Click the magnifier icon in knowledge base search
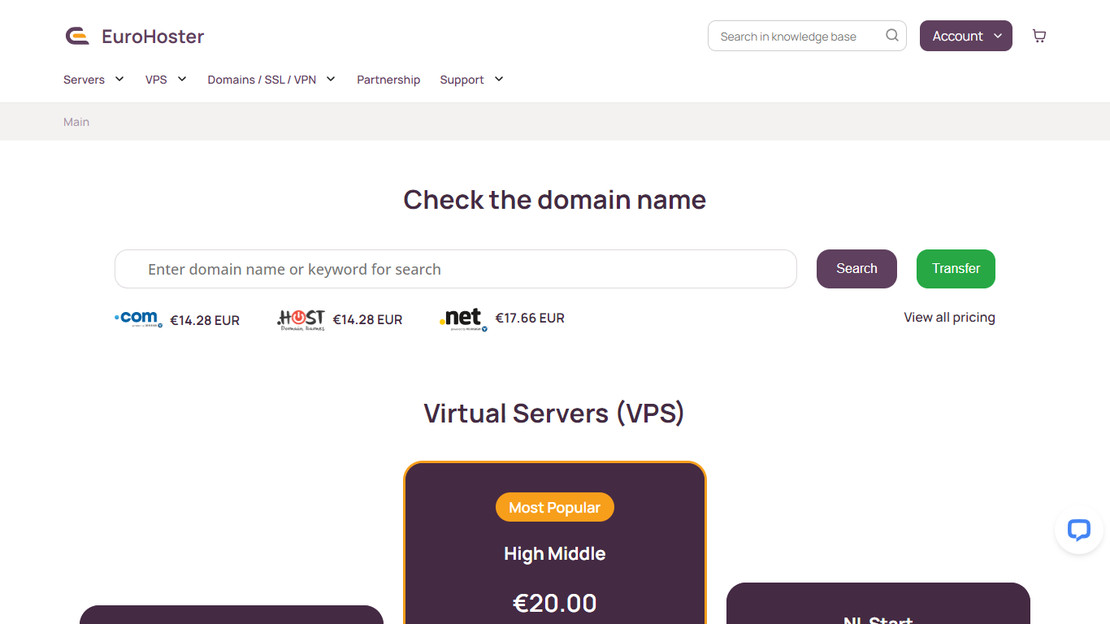 pyautogui.click(x=892, y=35)
